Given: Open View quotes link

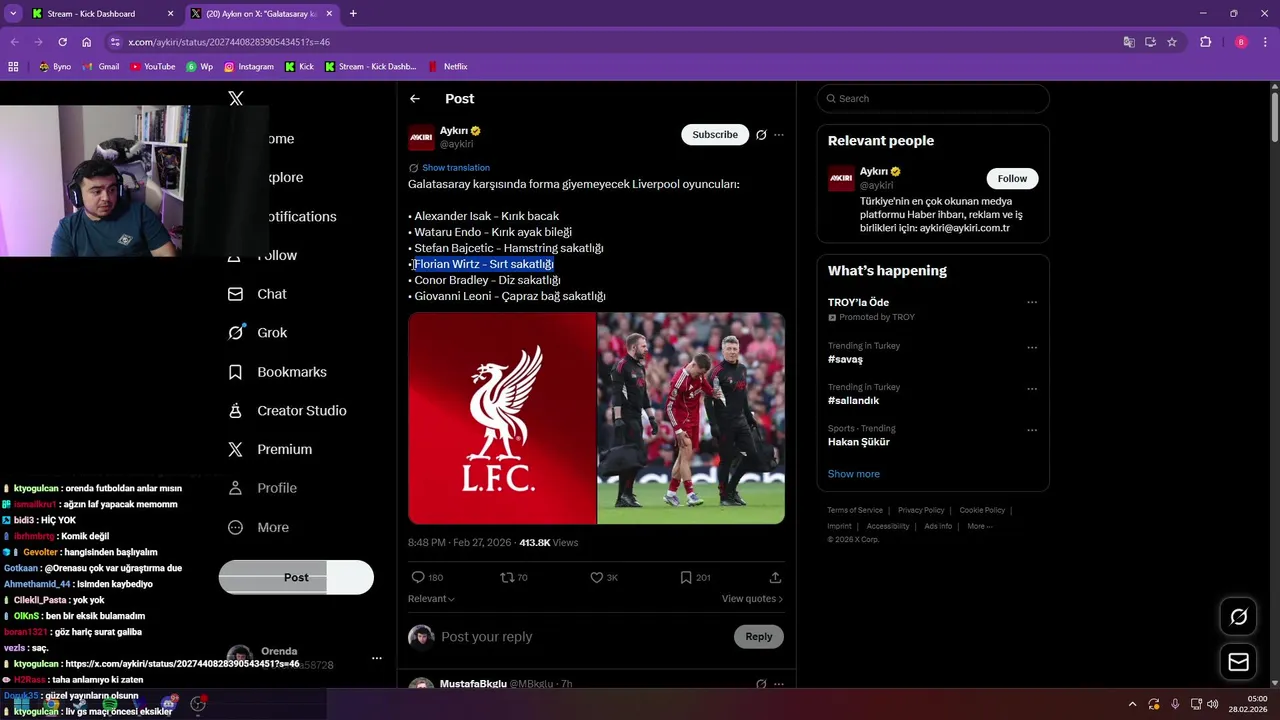Looking at the screenshot, I should (x=752, y=599).
